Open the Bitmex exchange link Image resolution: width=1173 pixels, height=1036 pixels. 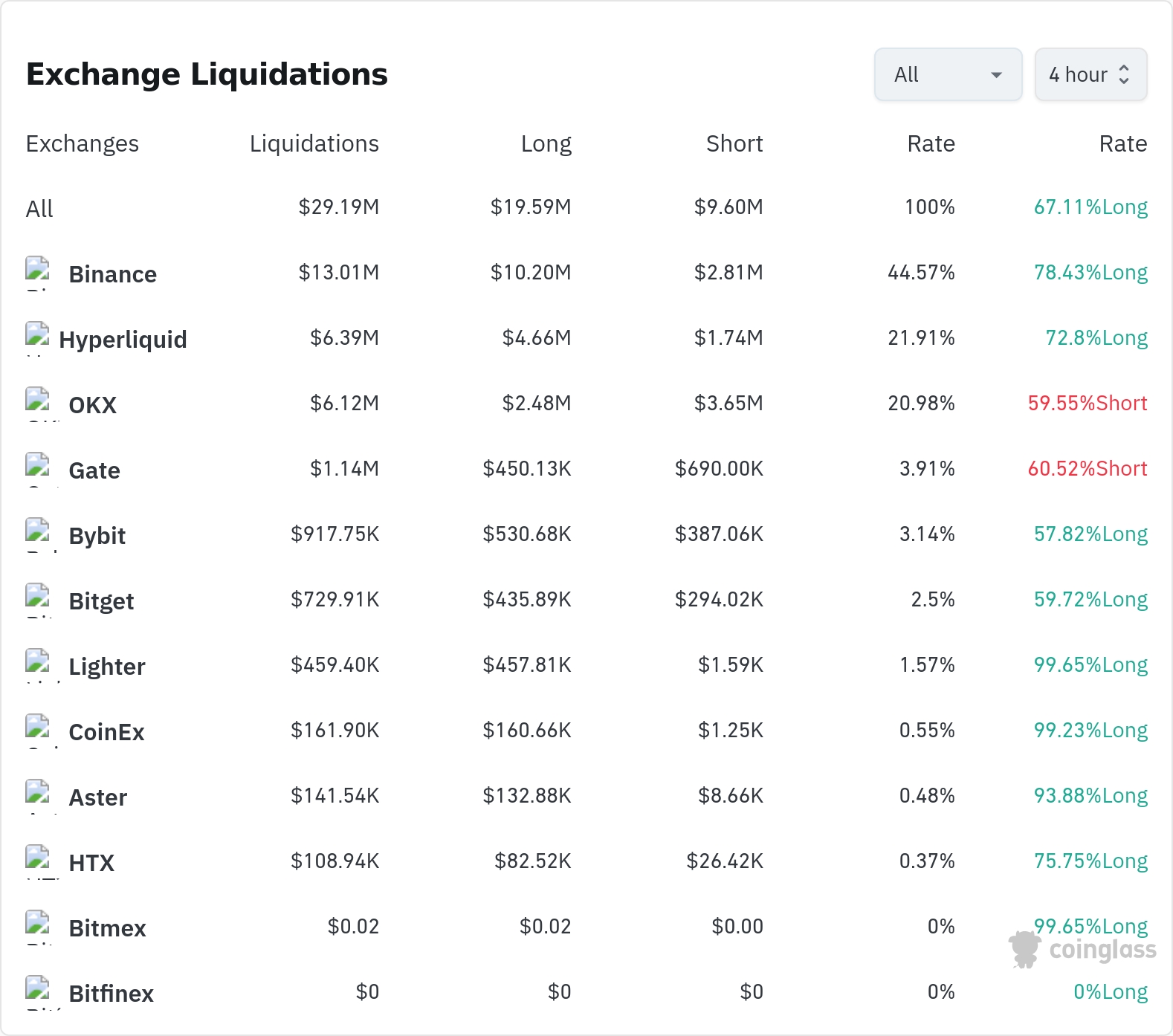click(x=107, y=928)
